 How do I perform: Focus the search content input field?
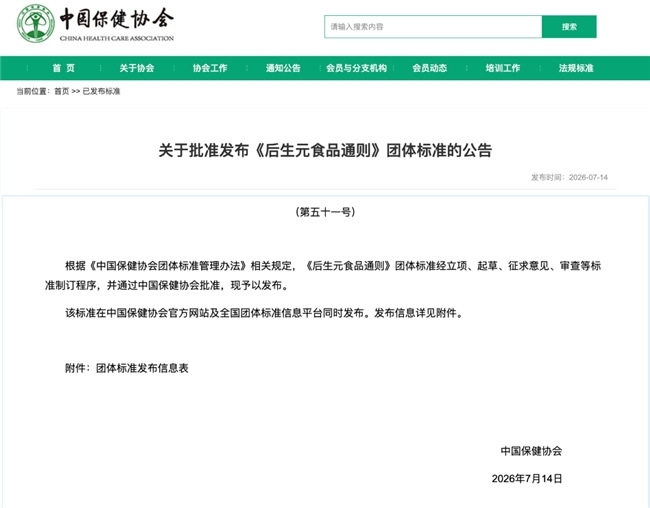433,27
